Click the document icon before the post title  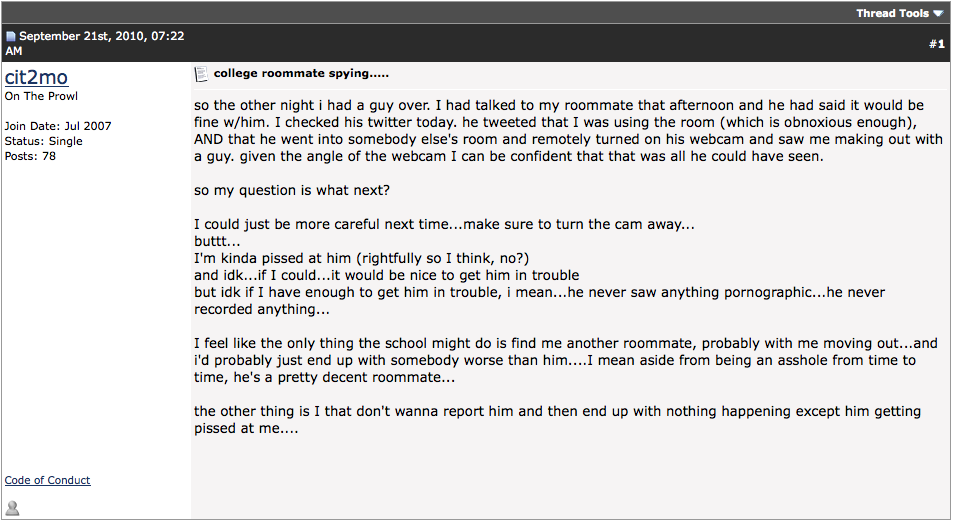[201, 74]
